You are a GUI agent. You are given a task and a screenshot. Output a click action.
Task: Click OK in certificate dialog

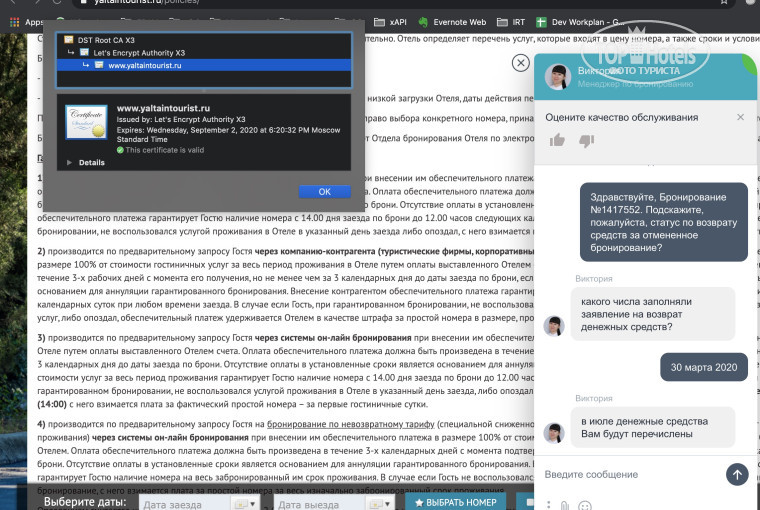click(325, 191)
